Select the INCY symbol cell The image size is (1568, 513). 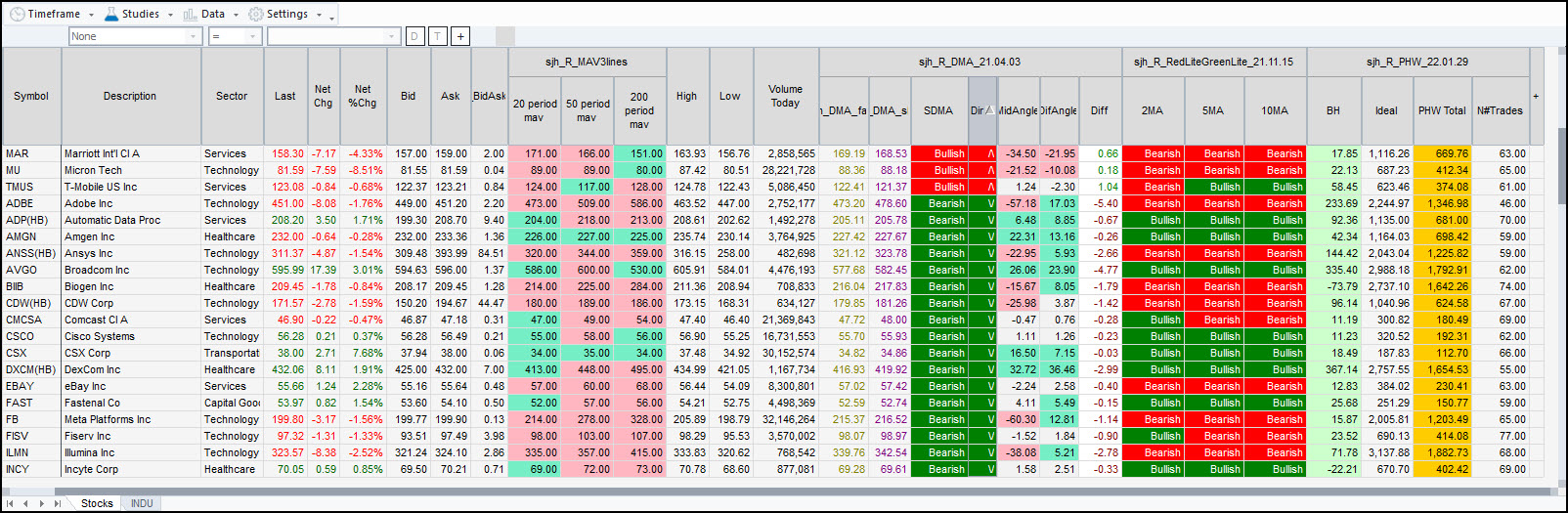click(x=31, y=469)
